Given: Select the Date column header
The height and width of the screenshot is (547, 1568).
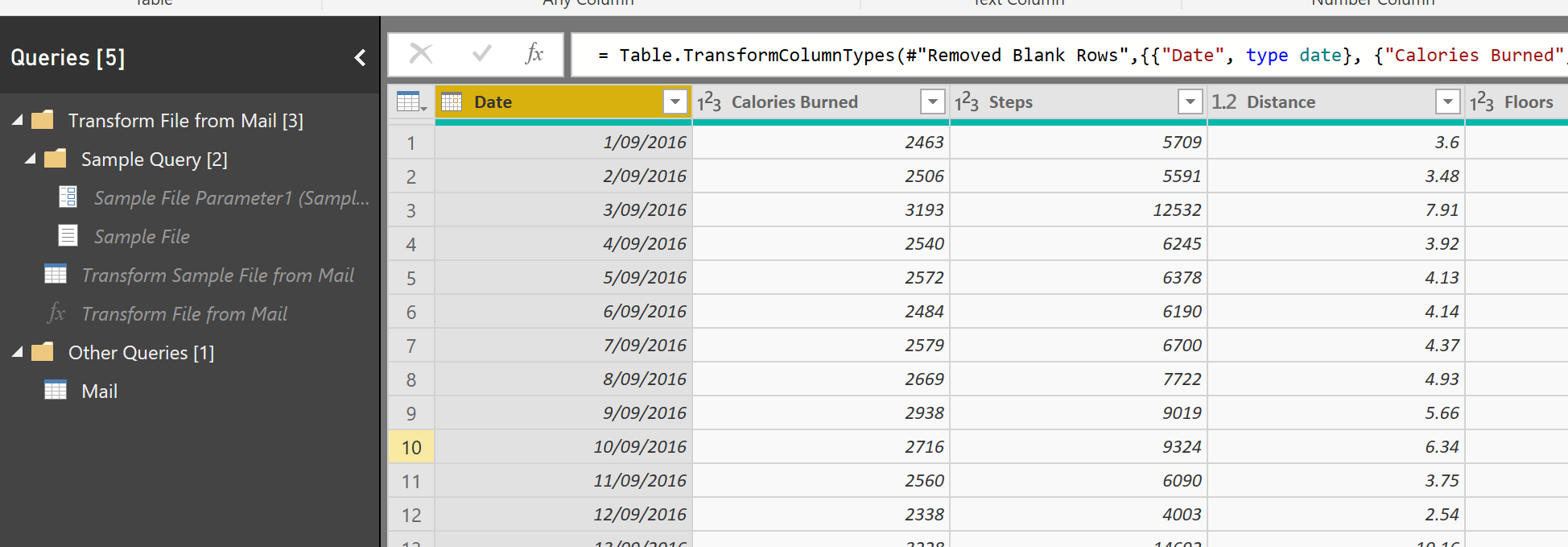Looking at the screenshot, I should pyautogui.click(x=563, y=102).
